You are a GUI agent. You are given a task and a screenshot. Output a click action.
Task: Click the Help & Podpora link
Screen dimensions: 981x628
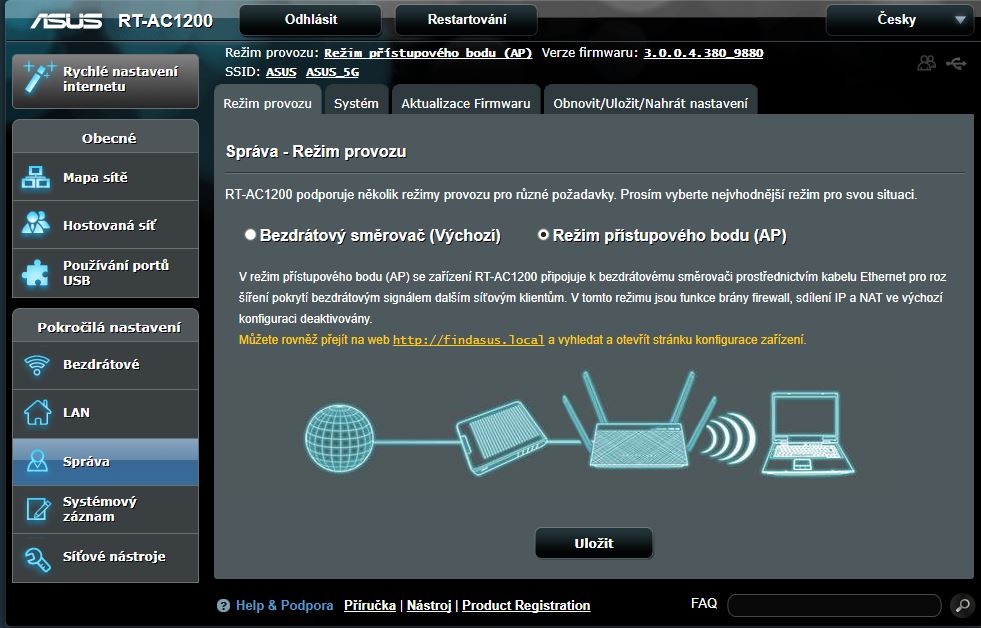(284, 605)
